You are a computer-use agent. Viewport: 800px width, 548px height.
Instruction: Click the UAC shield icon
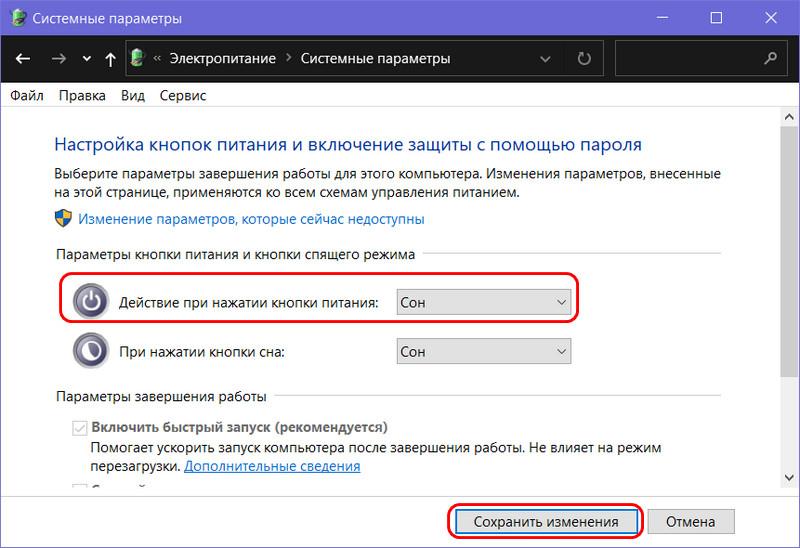click(x=63, y=218)
